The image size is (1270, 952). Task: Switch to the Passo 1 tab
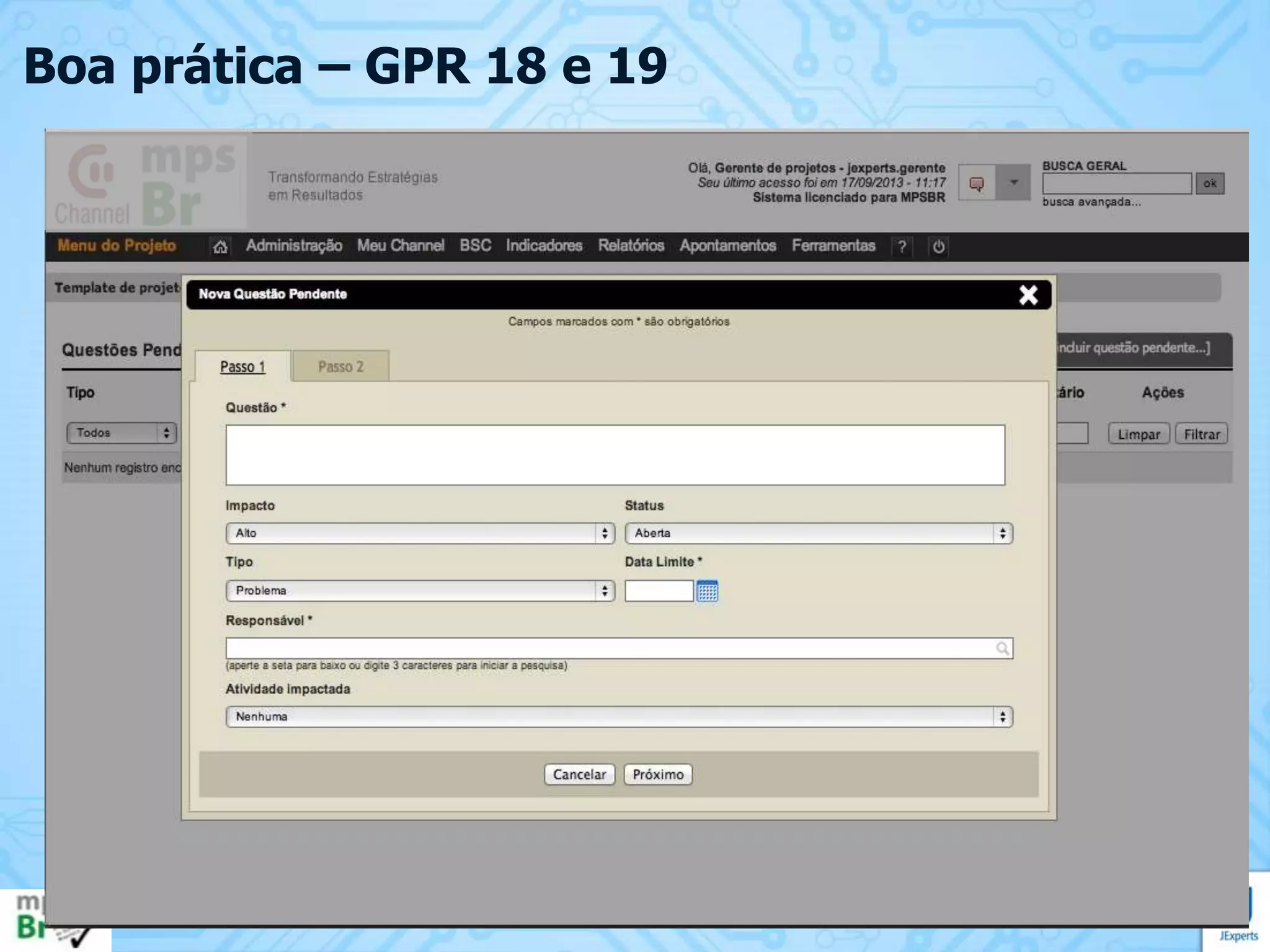pyautogui.click(x=242, y=366)
